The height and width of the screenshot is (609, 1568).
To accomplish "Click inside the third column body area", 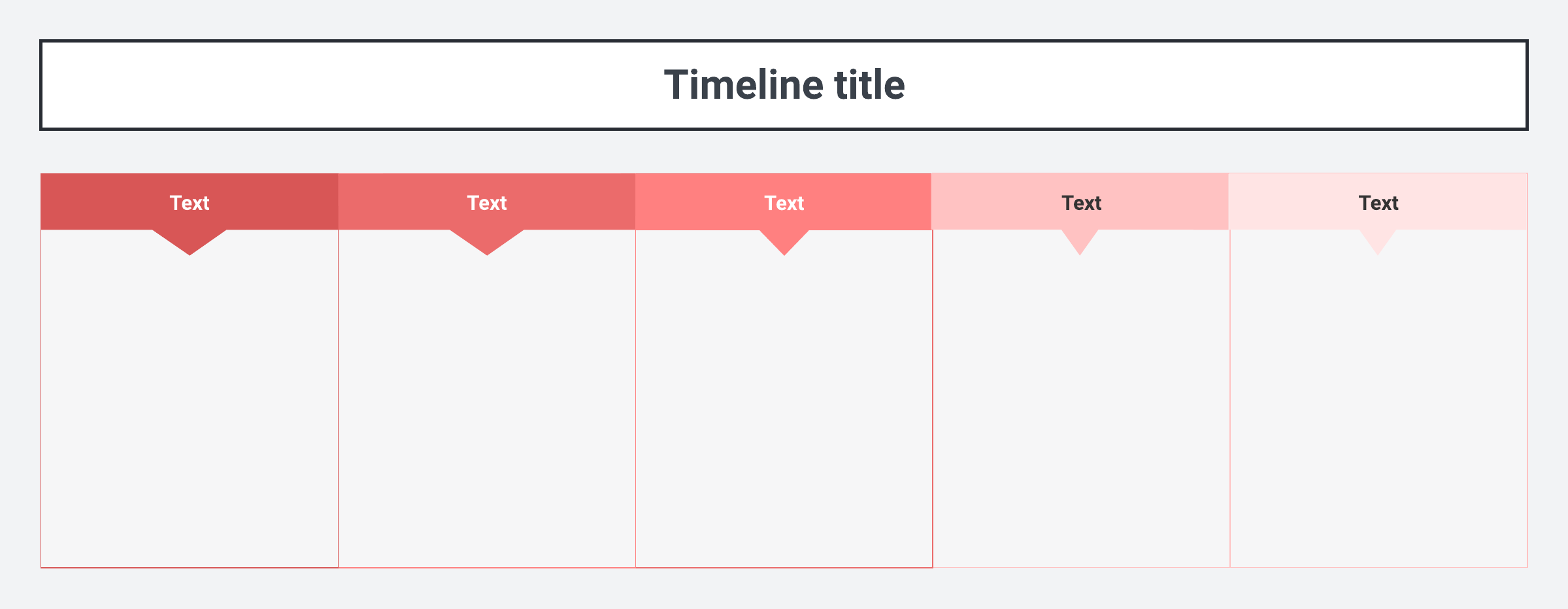I will [x=784, y=406].
